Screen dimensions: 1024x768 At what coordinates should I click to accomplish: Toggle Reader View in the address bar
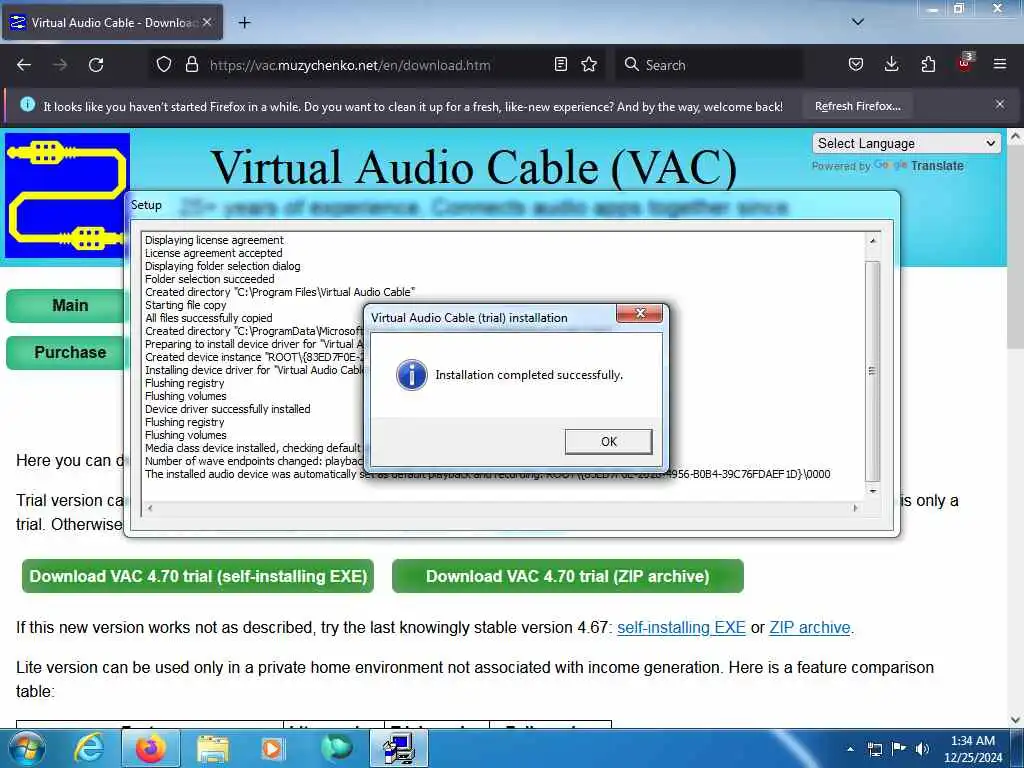coord(560,65)
